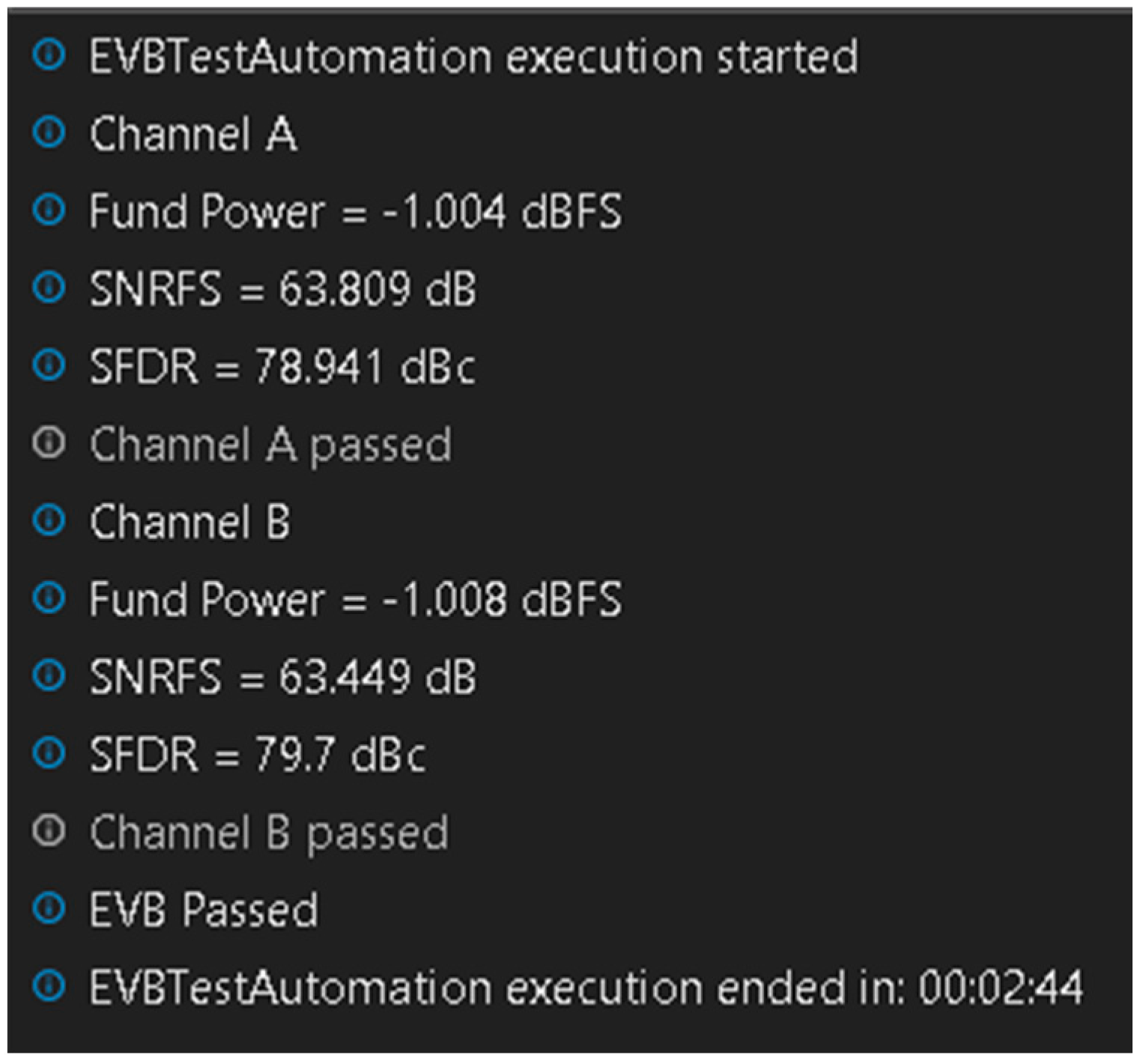This screenshot has width=1140, height=1064.
Task: Click info icon beside SFDR 79.7 dBc
Action: [49, 753]
